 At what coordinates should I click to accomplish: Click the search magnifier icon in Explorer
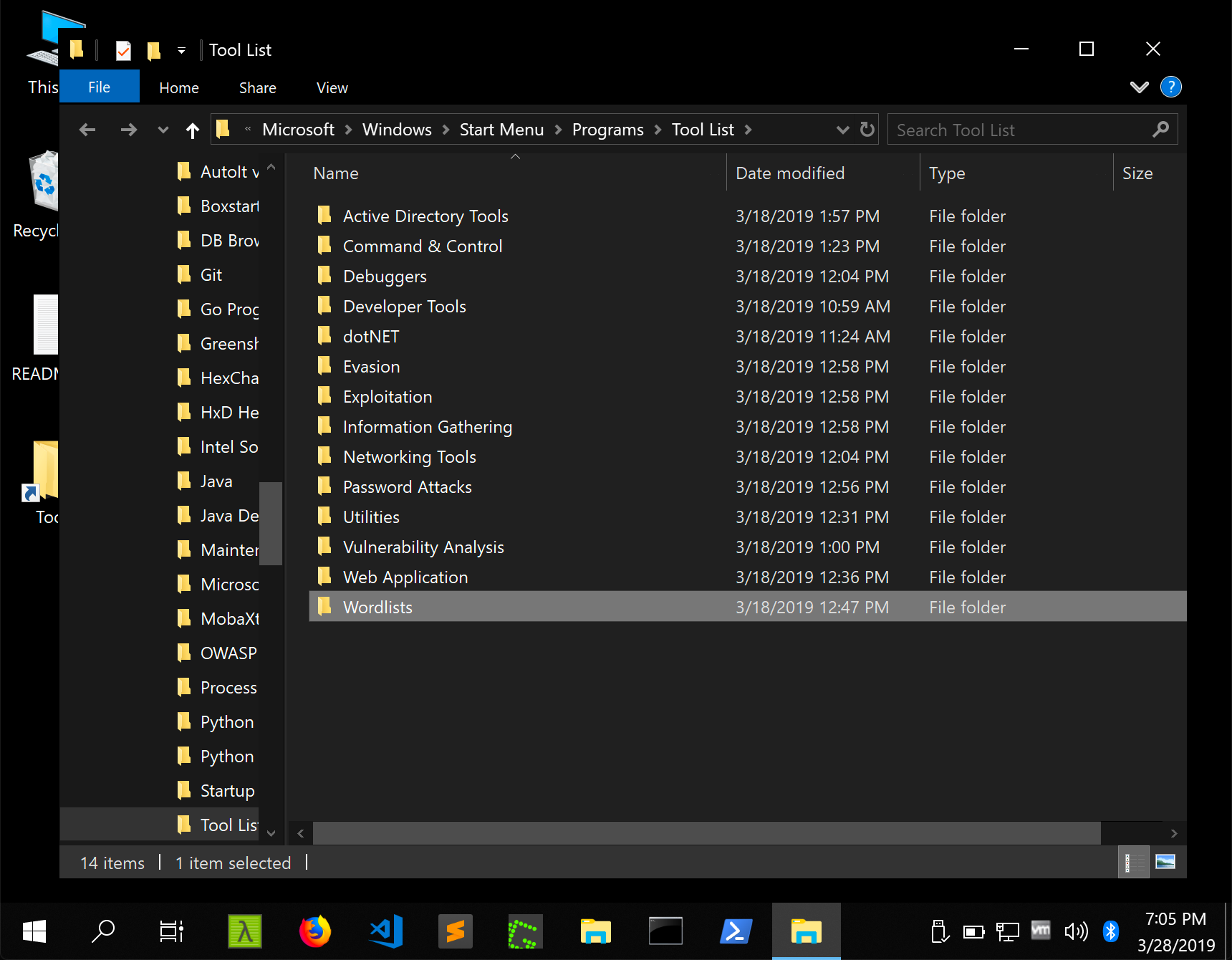(1160, 130)
